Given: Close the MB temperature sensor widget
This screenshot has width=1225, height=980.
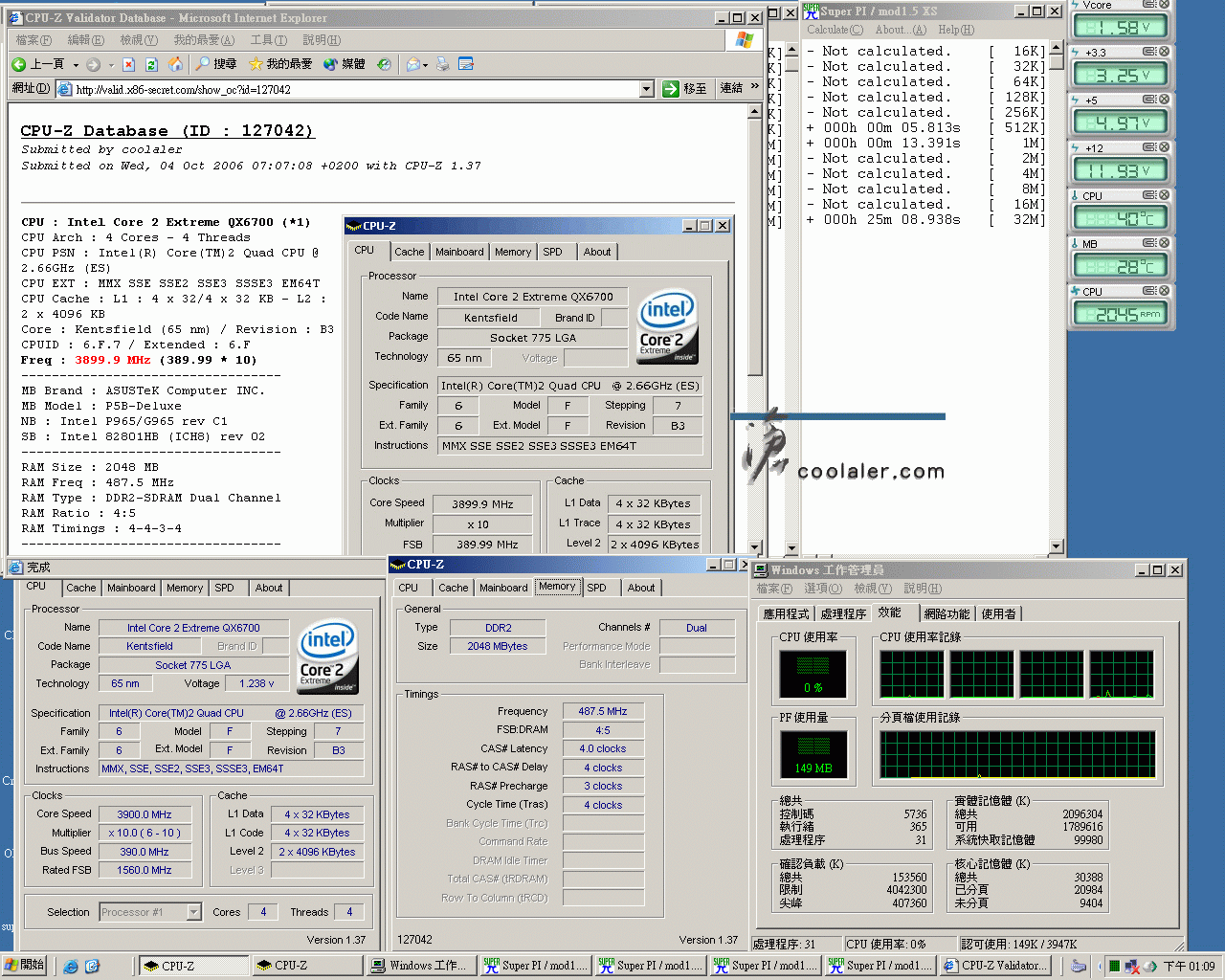Looking at the screenshot, I should point(1165,243).
